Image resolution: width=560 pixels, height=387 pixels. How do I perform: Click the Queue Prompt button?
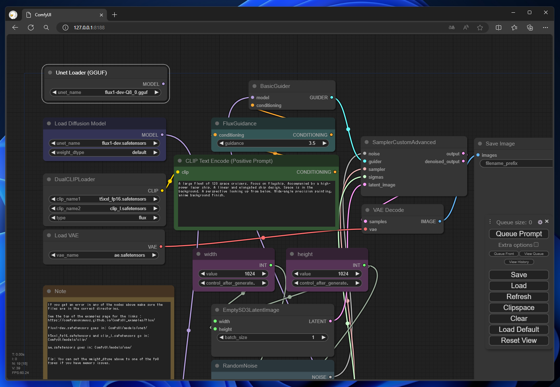[519, 234]
